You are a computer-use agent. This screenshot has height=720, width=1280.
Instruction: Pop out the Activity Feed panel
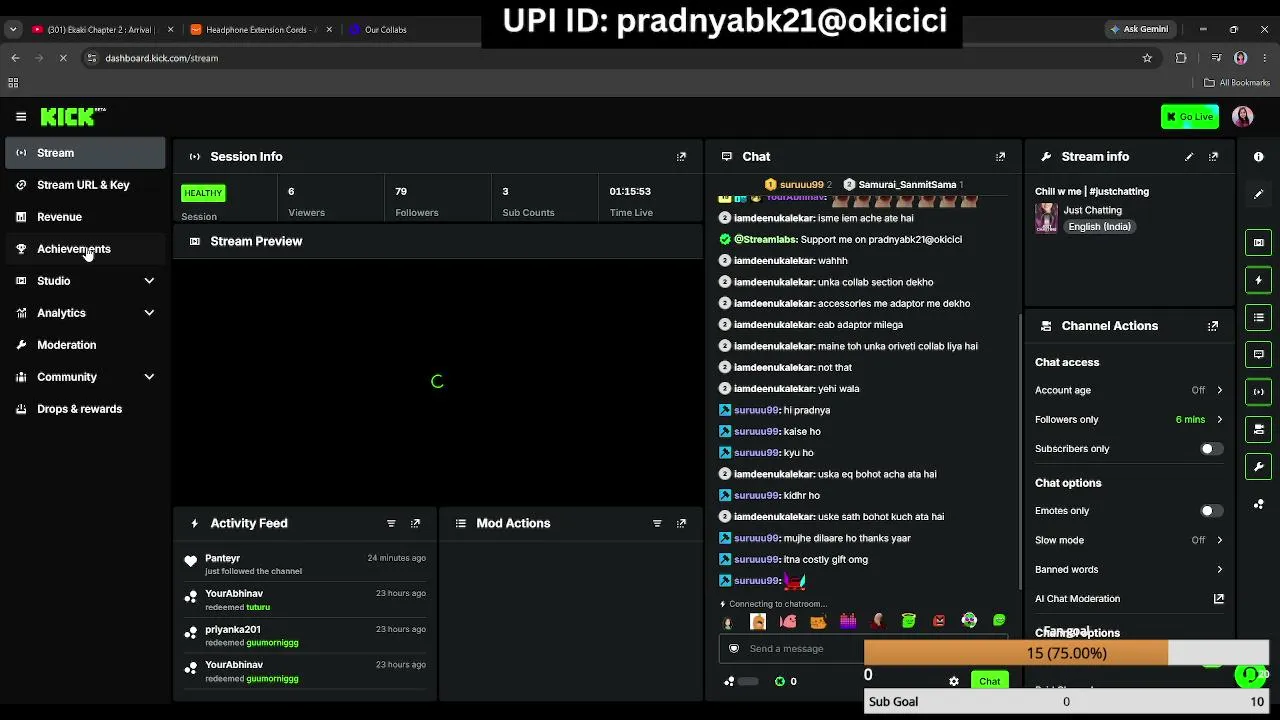tap(416, 523)
